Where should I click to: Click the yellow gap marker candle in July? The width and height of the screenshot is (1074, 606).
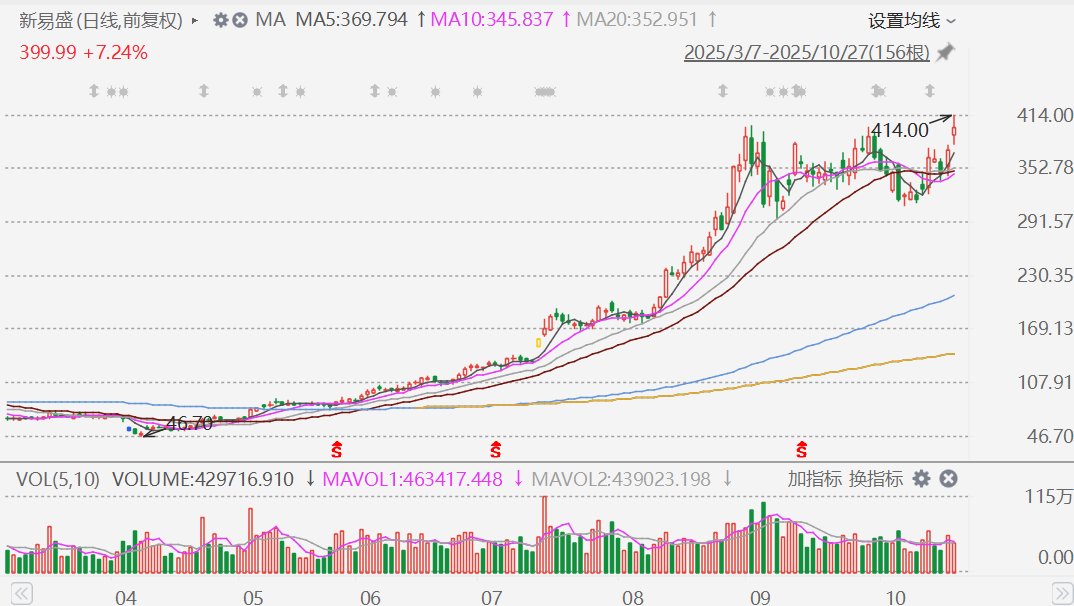[x=538, y=343]
